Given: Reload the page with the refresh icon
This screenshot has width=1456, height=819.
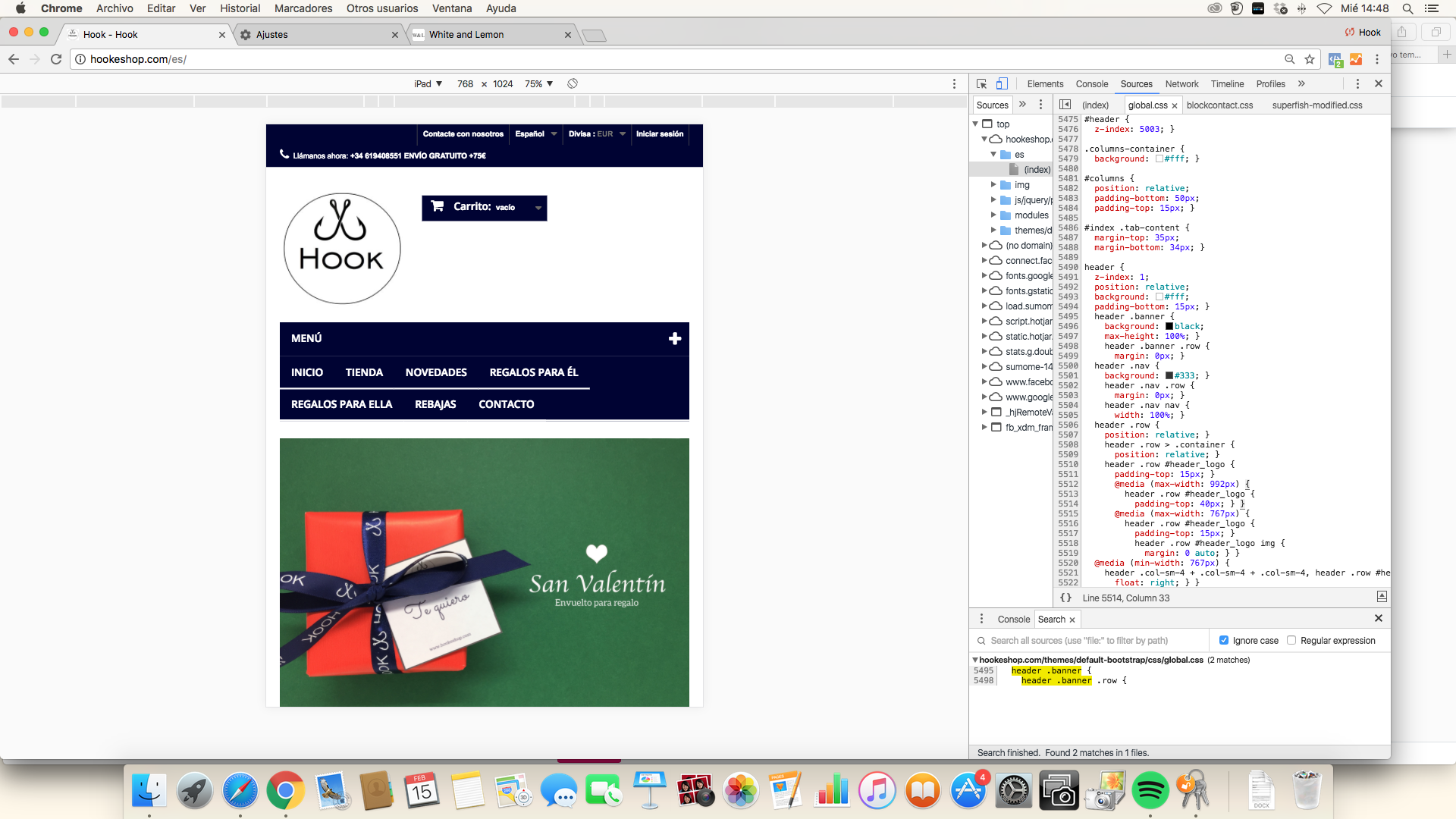Looking at the screenshot, I should (x=56, y=59).
